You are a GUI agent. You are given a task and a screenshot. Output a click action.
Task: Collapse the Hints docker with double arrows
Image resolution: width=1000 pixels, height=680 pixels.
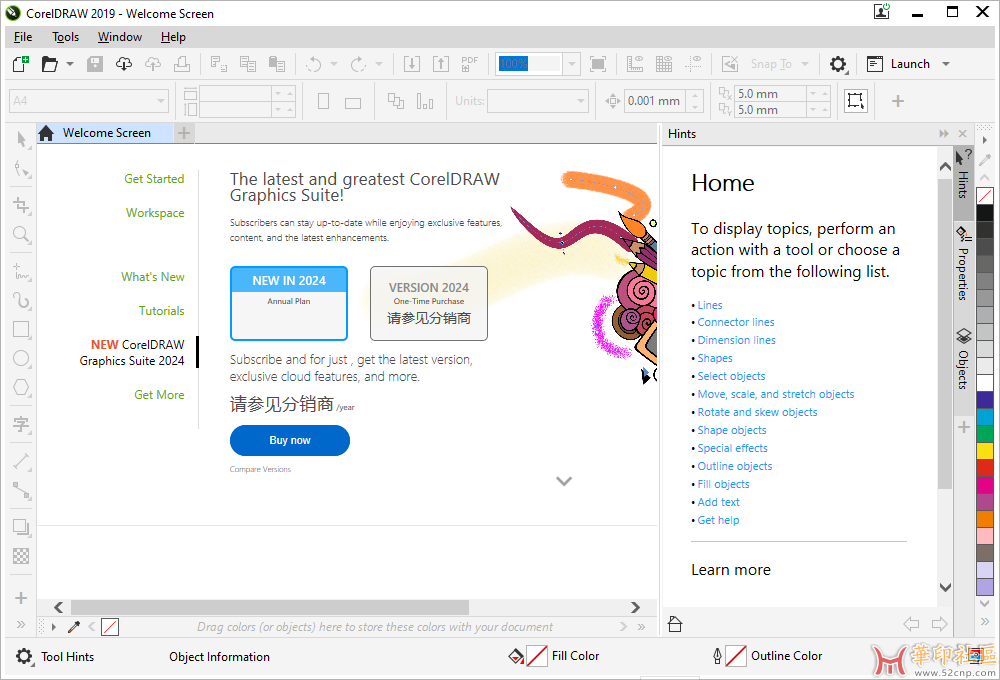coord(944,133)
